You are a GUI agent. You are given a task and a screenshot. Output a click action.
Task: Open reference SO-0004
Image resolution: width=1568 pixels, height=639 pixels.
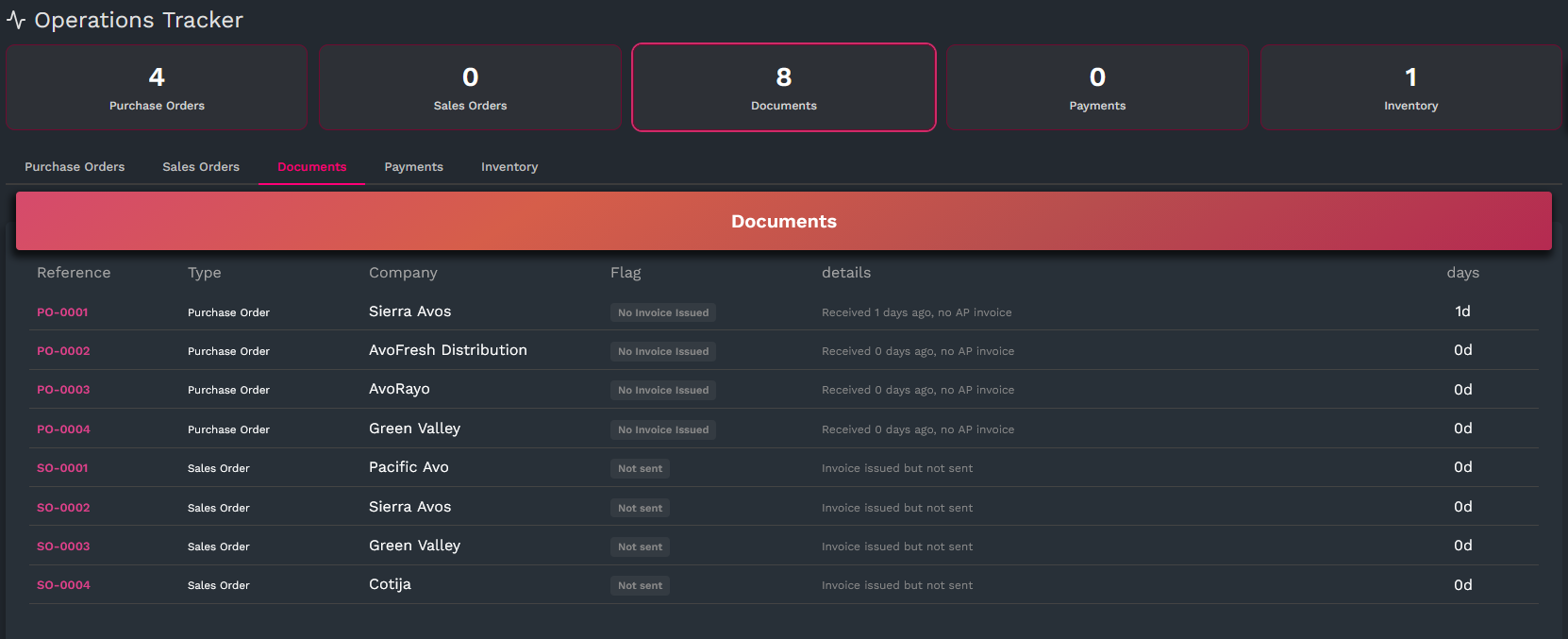click(63, 585)
